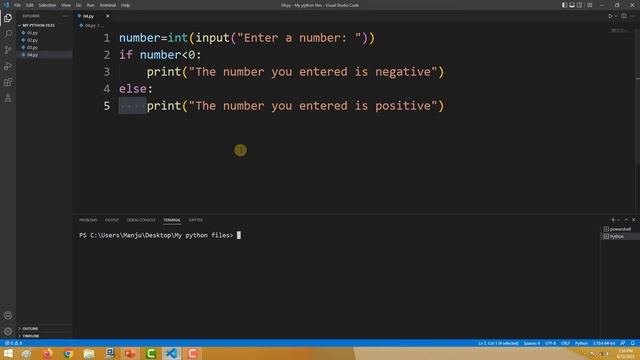Open the Run menu
Screen dimensions: 640x360
tap(90, 5)
